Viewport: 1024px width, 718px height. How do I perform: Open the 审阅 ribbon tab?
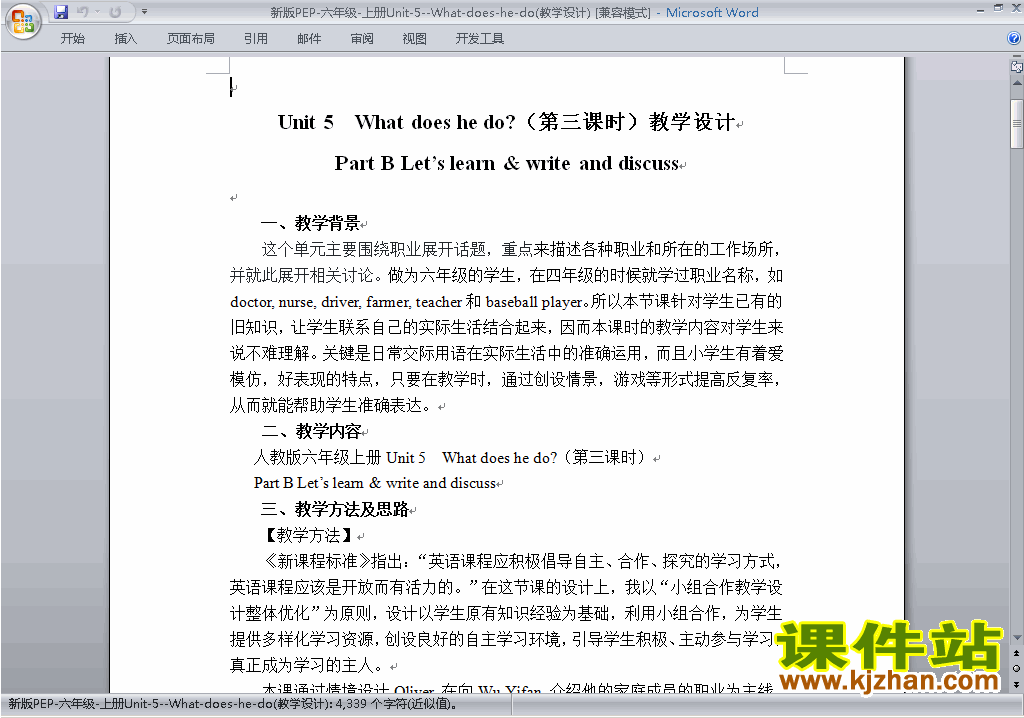click(x=362, y=39)
